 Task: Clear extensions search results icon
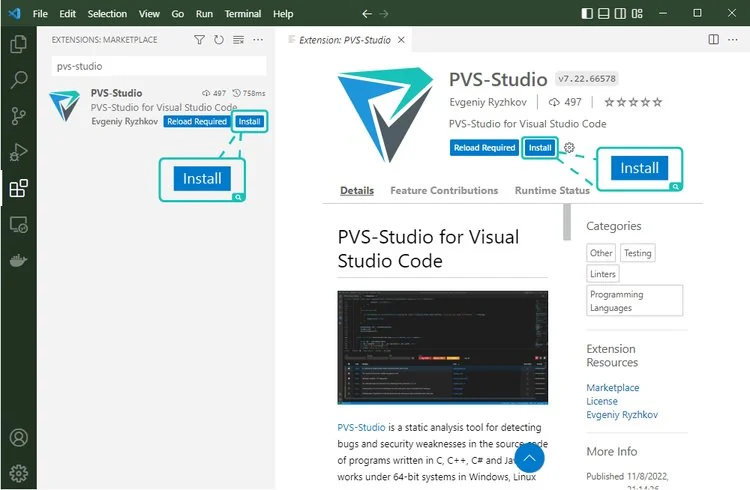(x=238, y=40)
